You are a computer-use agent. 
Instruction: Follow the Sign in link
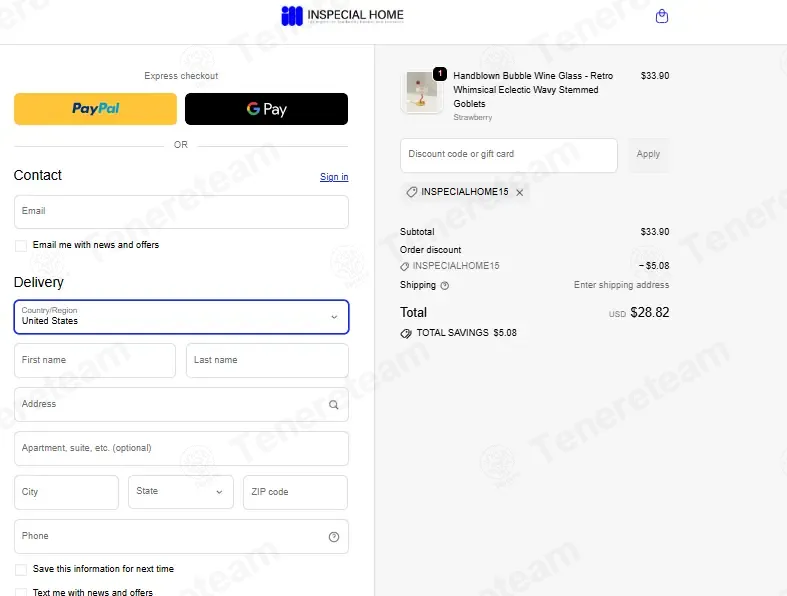coord(334,177)
